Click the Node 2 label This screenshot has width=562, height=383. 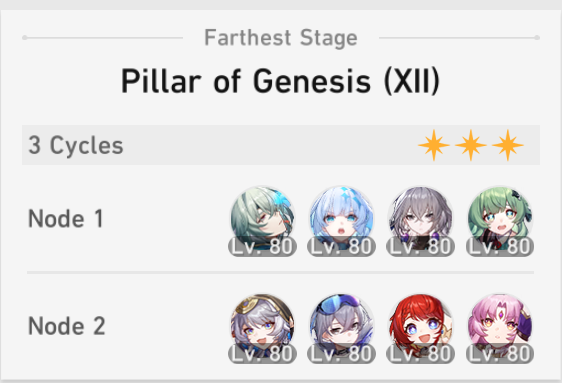tap(67, 326)
